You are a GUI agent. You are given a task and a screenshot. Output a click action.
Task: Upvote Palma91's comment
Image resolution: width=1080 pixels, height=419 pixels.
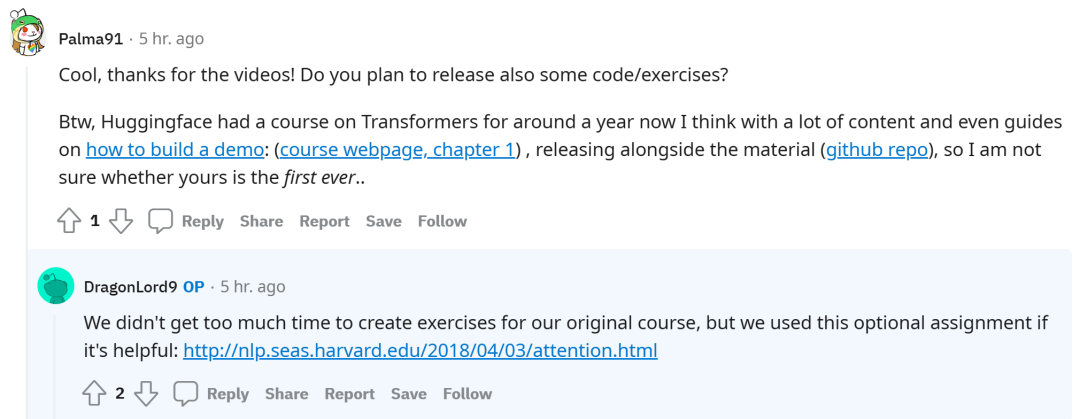[69, 221]
